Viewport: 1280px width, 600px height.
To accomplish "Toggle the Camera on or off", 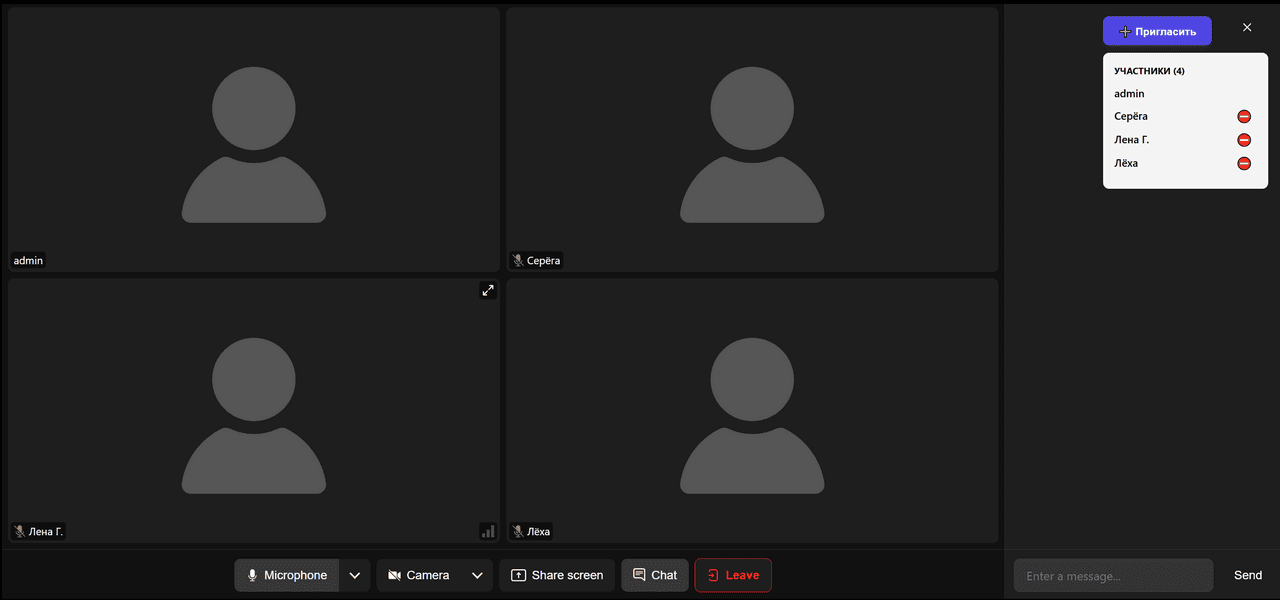I will point(418,575).
